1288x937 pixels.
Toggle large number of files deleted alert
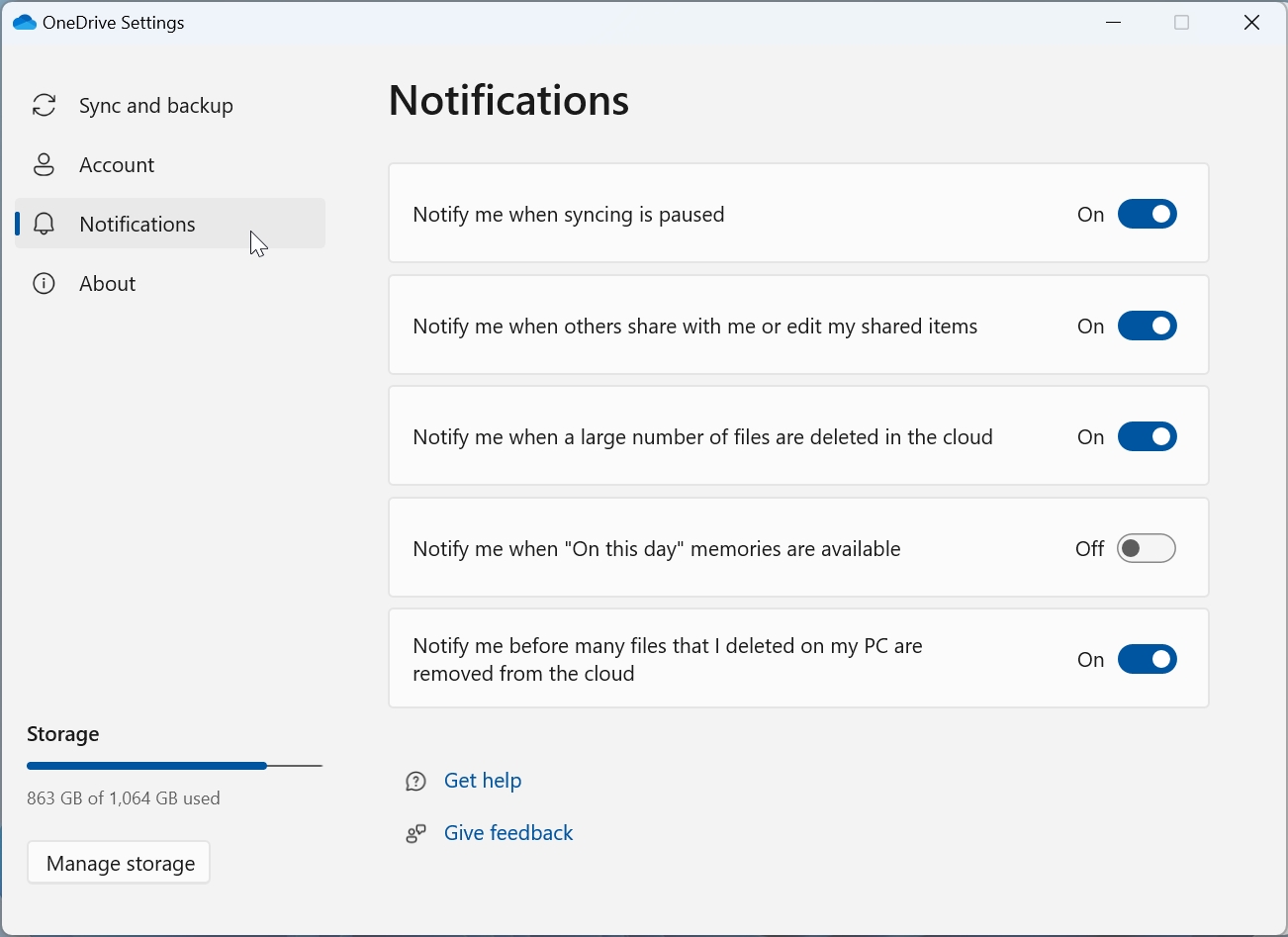coord(1147,436)
